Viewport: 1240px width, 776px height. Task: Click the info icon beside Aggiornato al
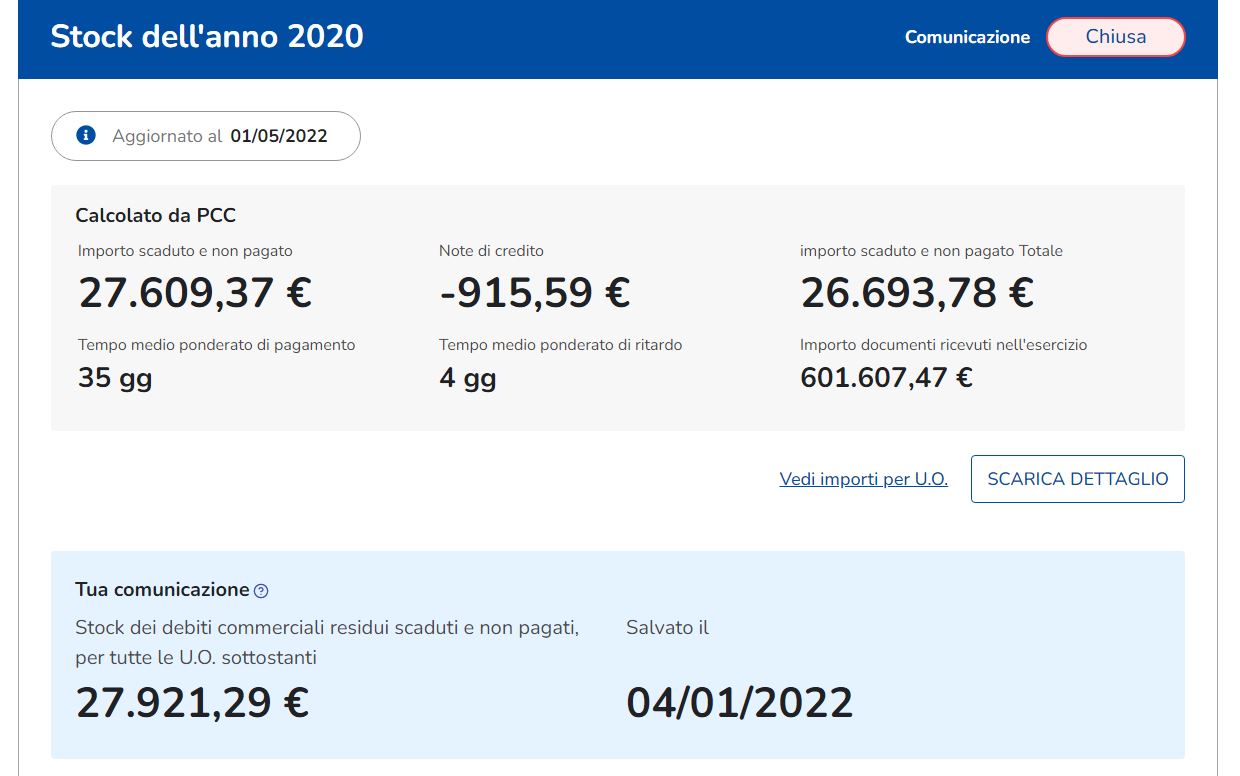[86, 135]
